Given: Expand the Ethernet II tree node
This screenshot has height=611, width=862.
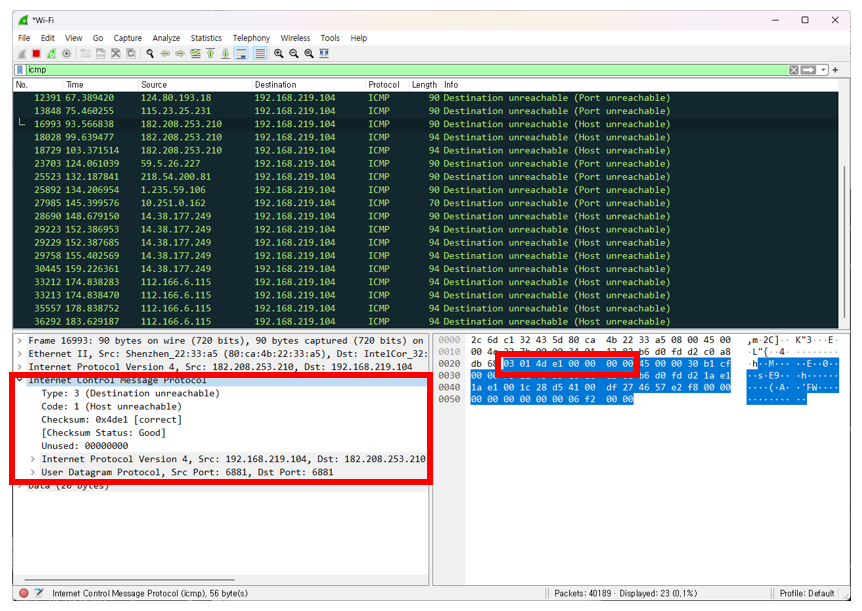Looking at the screenshot, I should (20, 354).
